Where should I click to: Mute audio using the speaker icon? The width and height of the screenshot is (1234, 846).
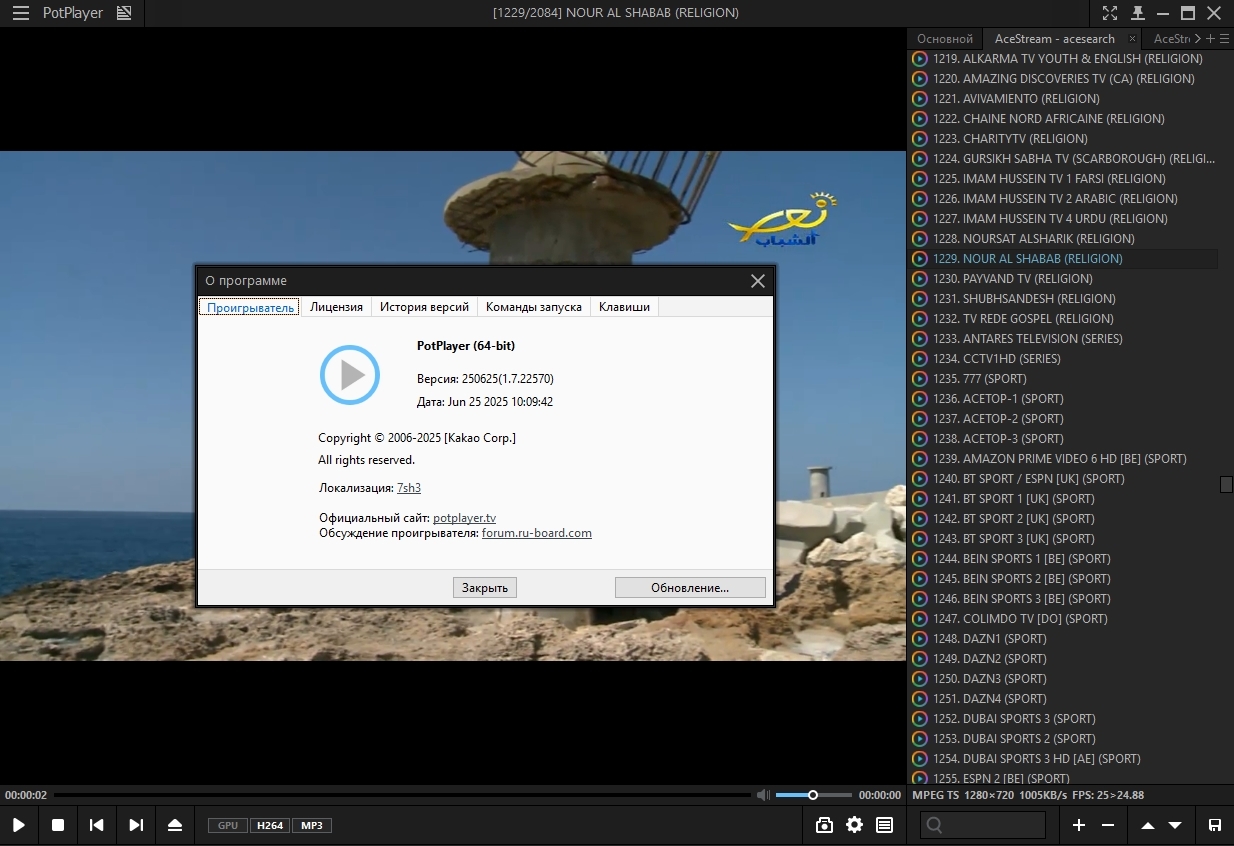763,795
